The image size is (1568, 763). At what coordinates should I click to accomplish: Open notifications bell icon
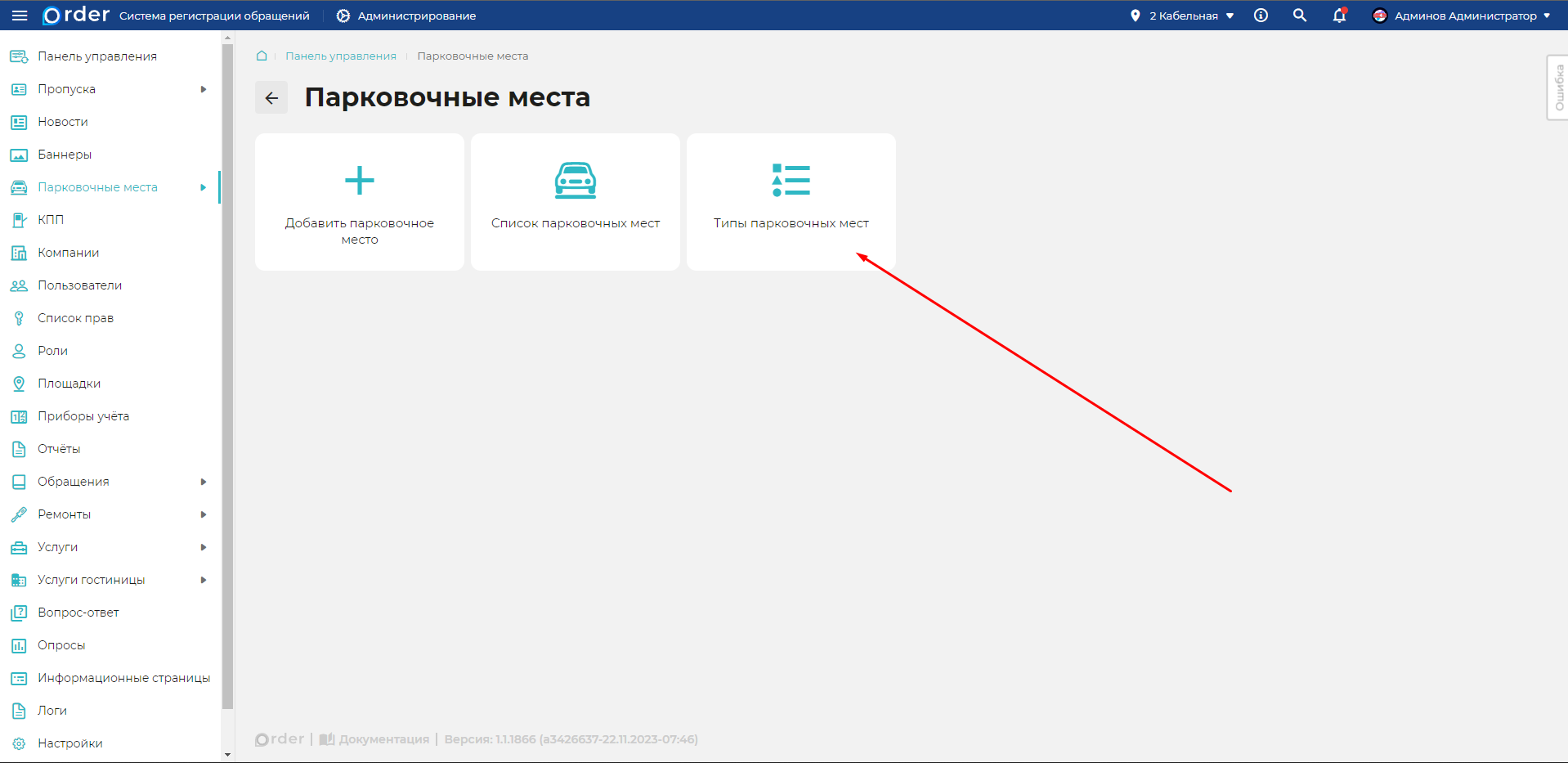(1339, 16)
